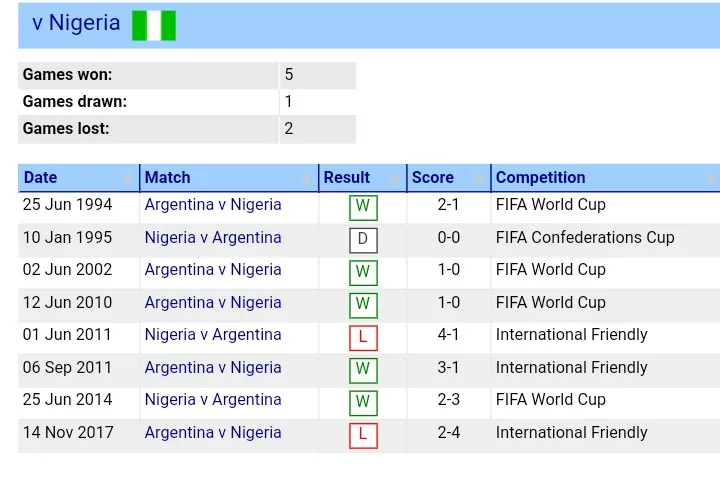Click the W result badge for 25 Jun 2014

pos(363,403)
